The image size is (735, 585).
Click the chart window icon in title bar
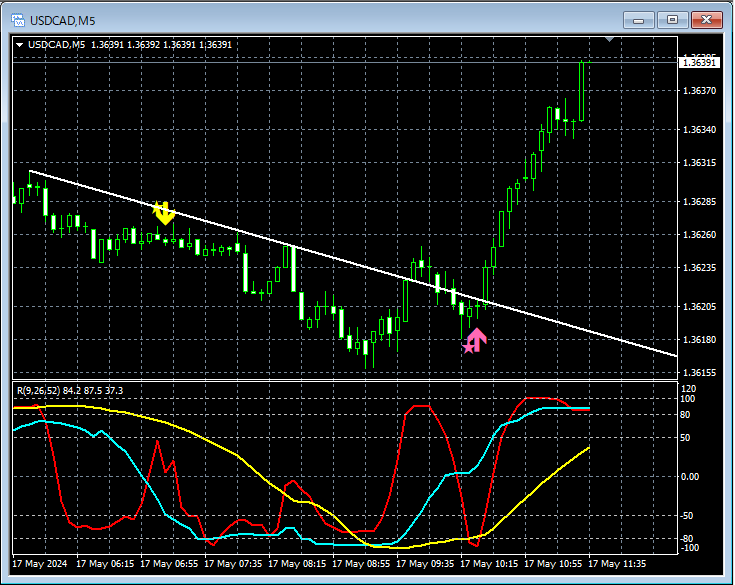point(19,20)
